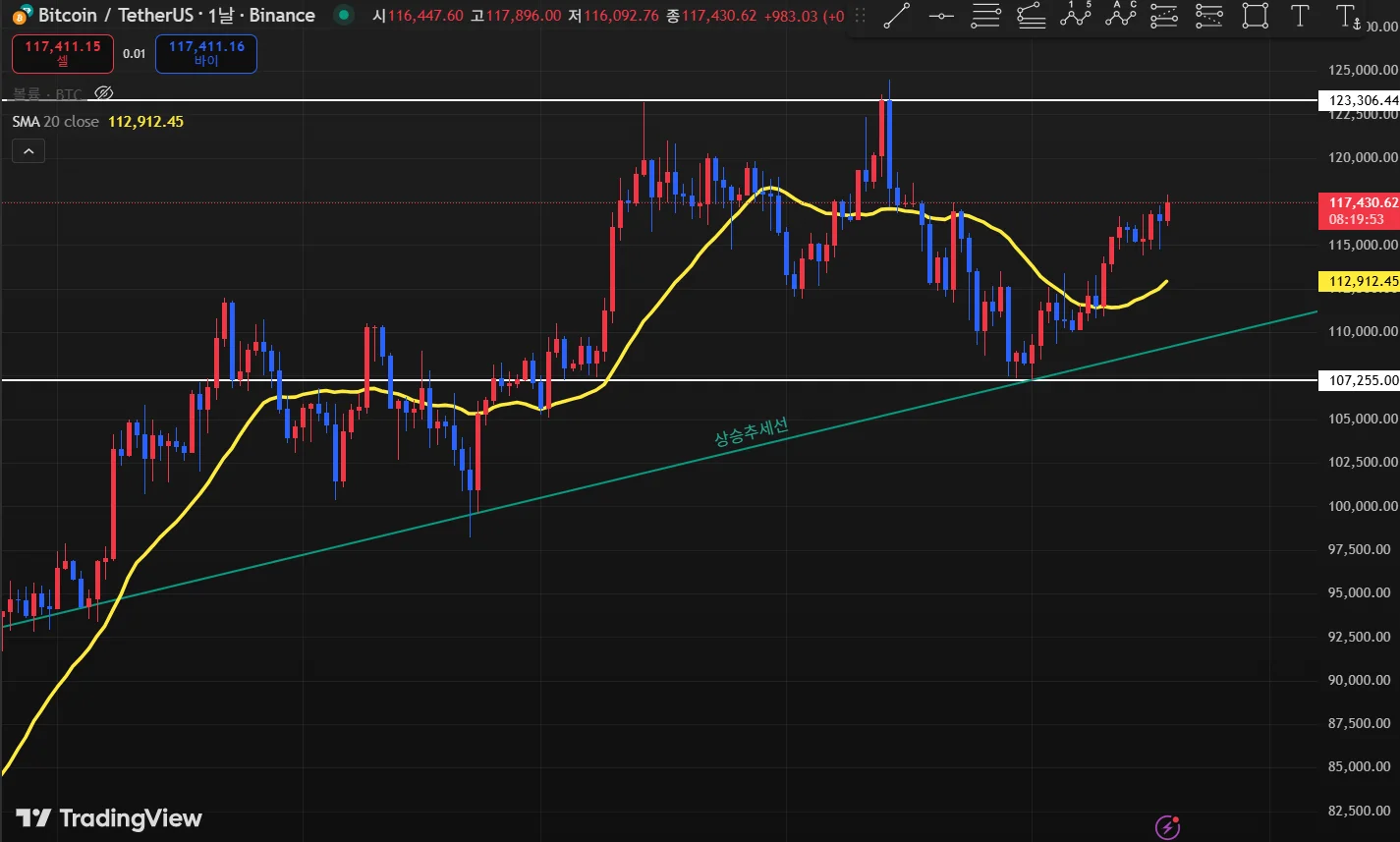Select the short position tool
Viewport: 1400px width, 842px height.
coord(1209,16)
